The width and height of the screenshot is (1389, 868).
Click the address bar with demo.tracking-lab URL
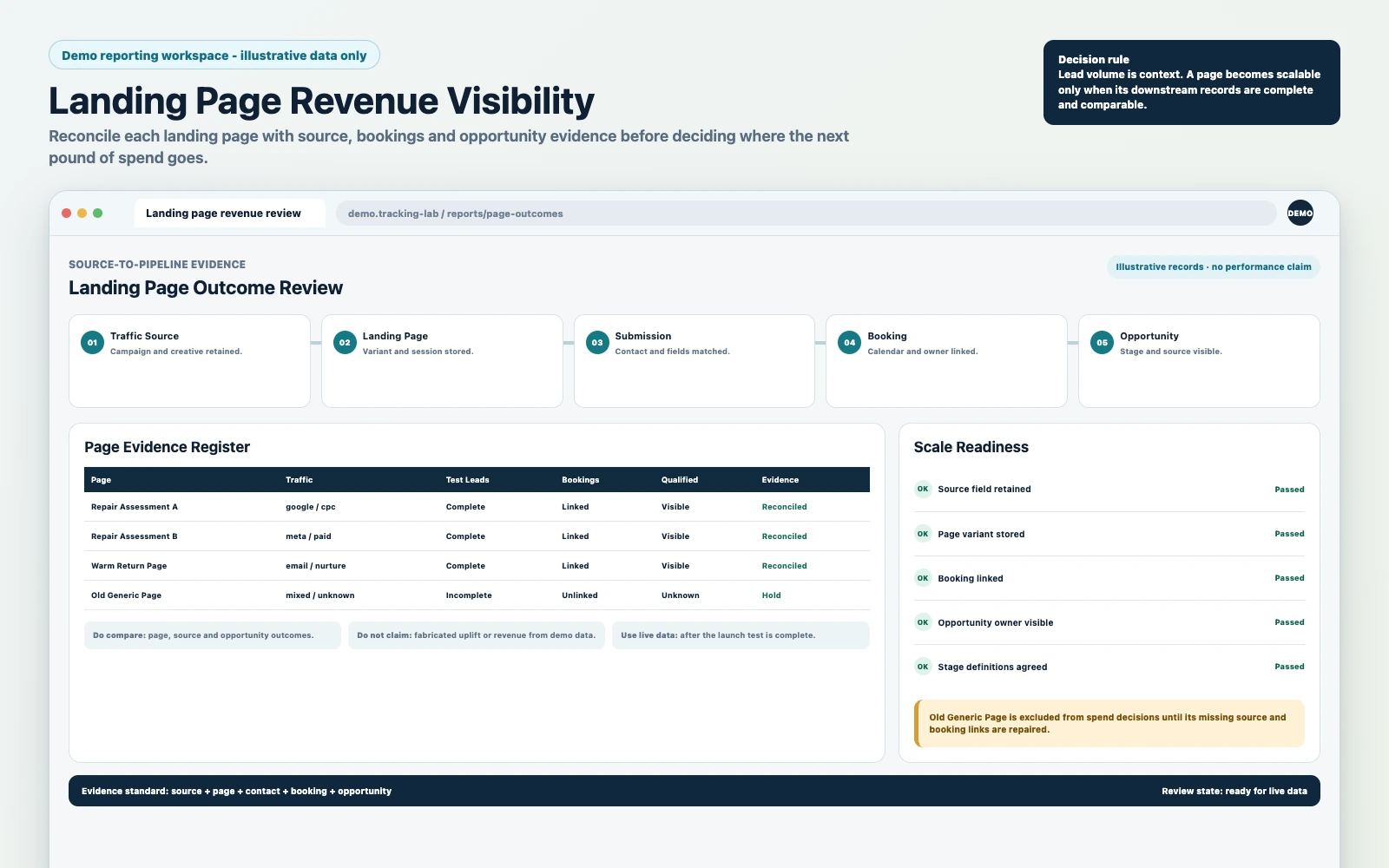806,214
